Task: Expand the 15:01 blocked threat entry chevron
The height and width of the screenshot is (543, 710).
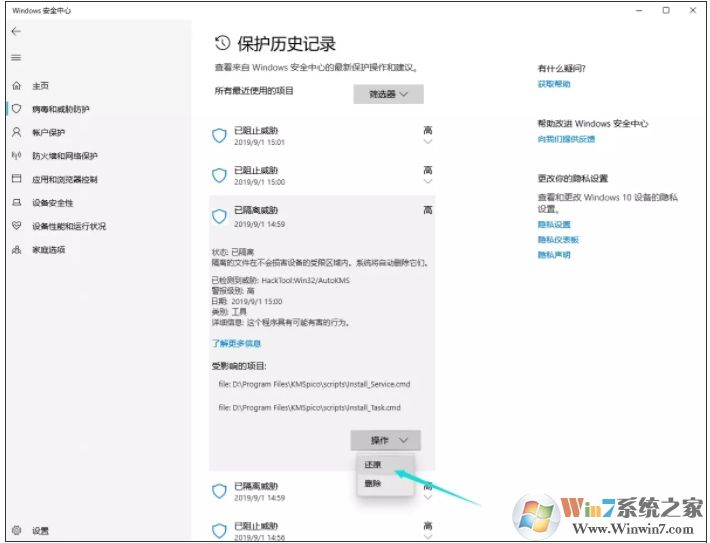Action: point(427,142)
